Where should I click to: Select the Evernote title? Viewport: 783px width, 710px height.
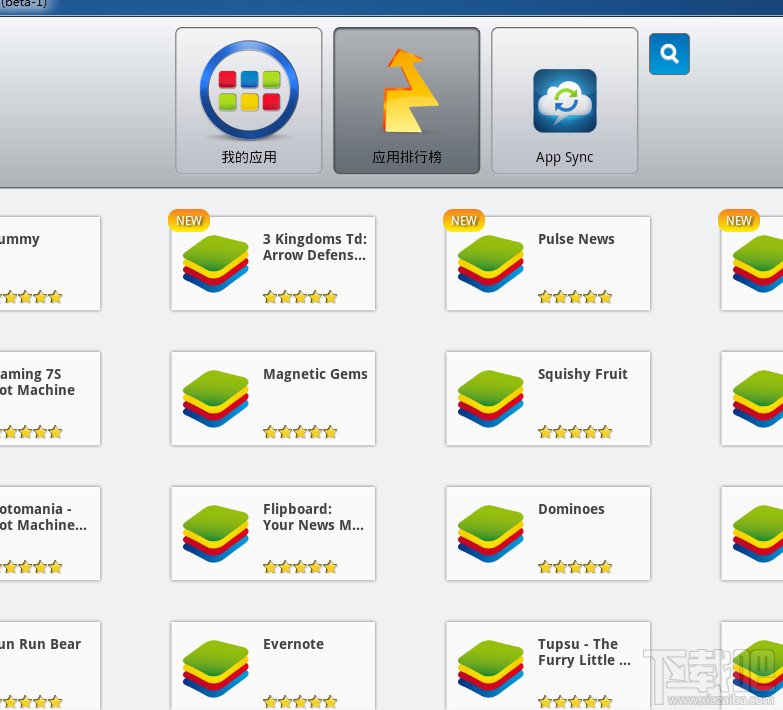coord(293,644)
